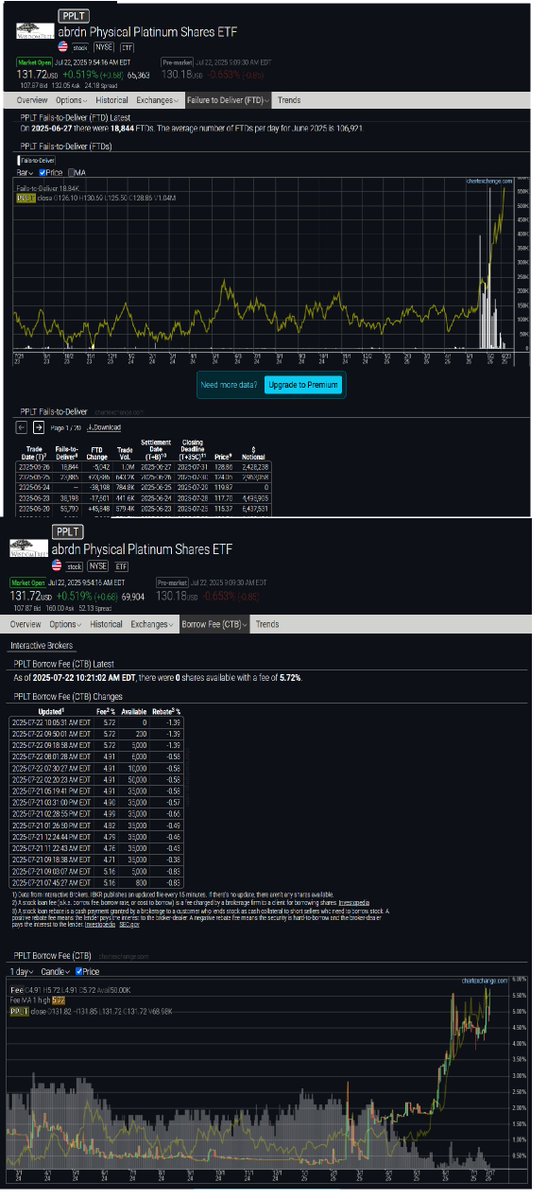
Task: Click the NYSE badge in the Borrow Fee page header
Action: pyautogui.click(x=99, y=566)
